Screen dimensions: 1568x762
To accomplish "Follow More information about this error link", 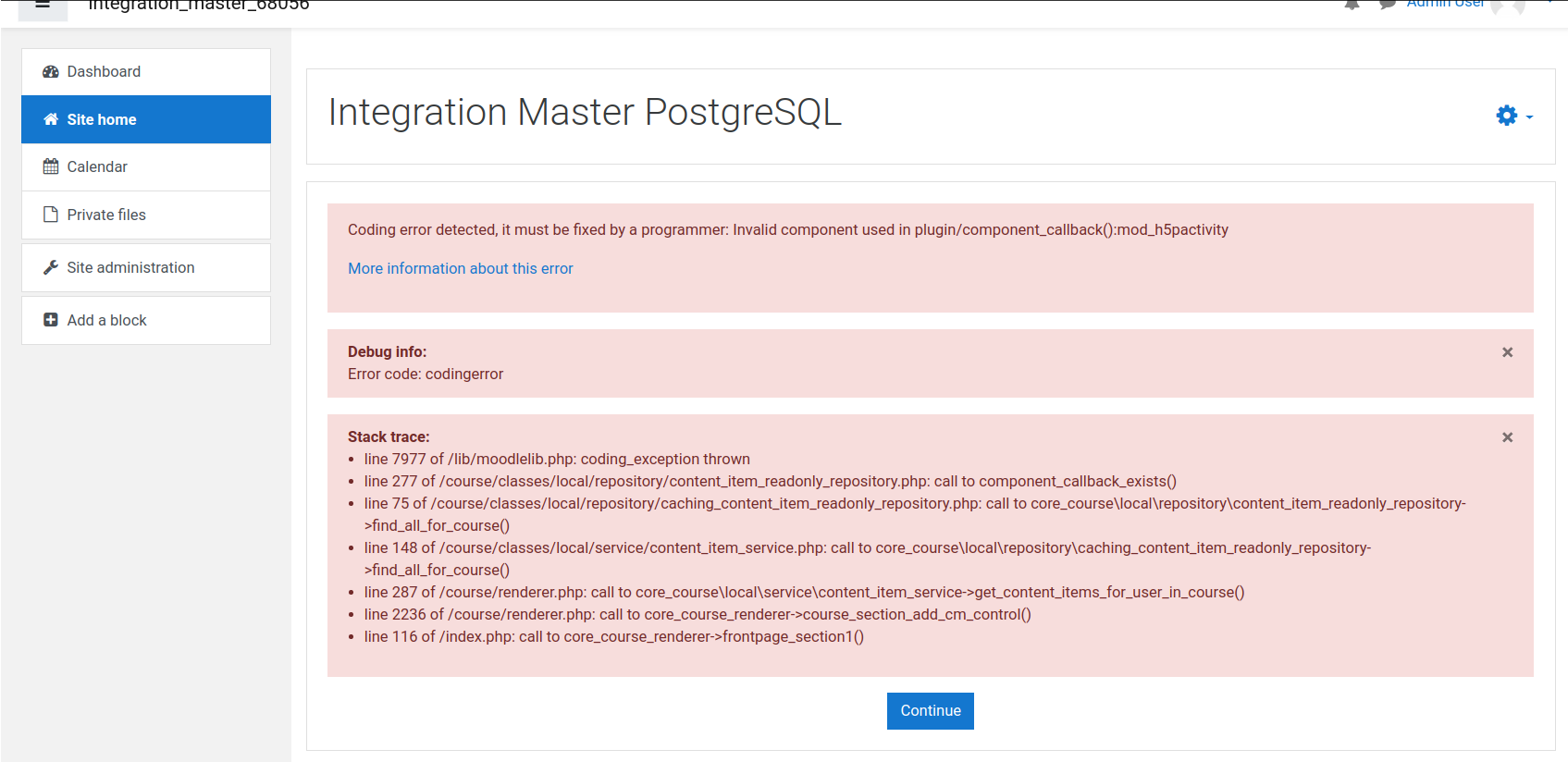I will pyautogui.click(x=461, y=268).
